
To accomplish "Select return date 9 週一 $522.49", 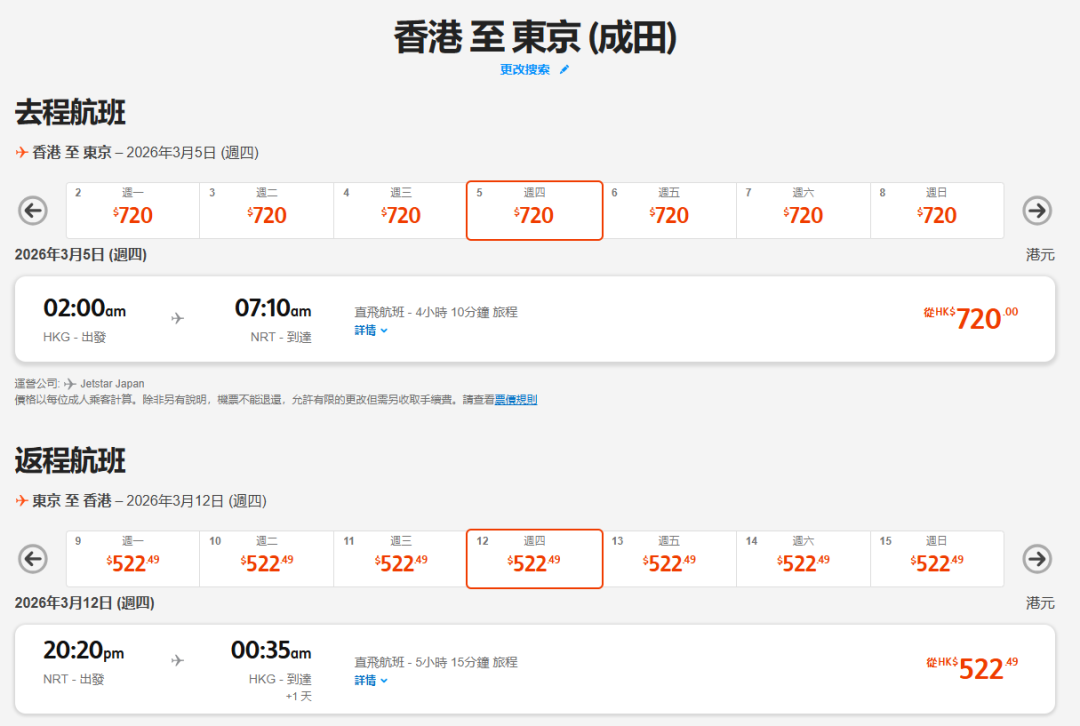I will click(x=133, y=559).
